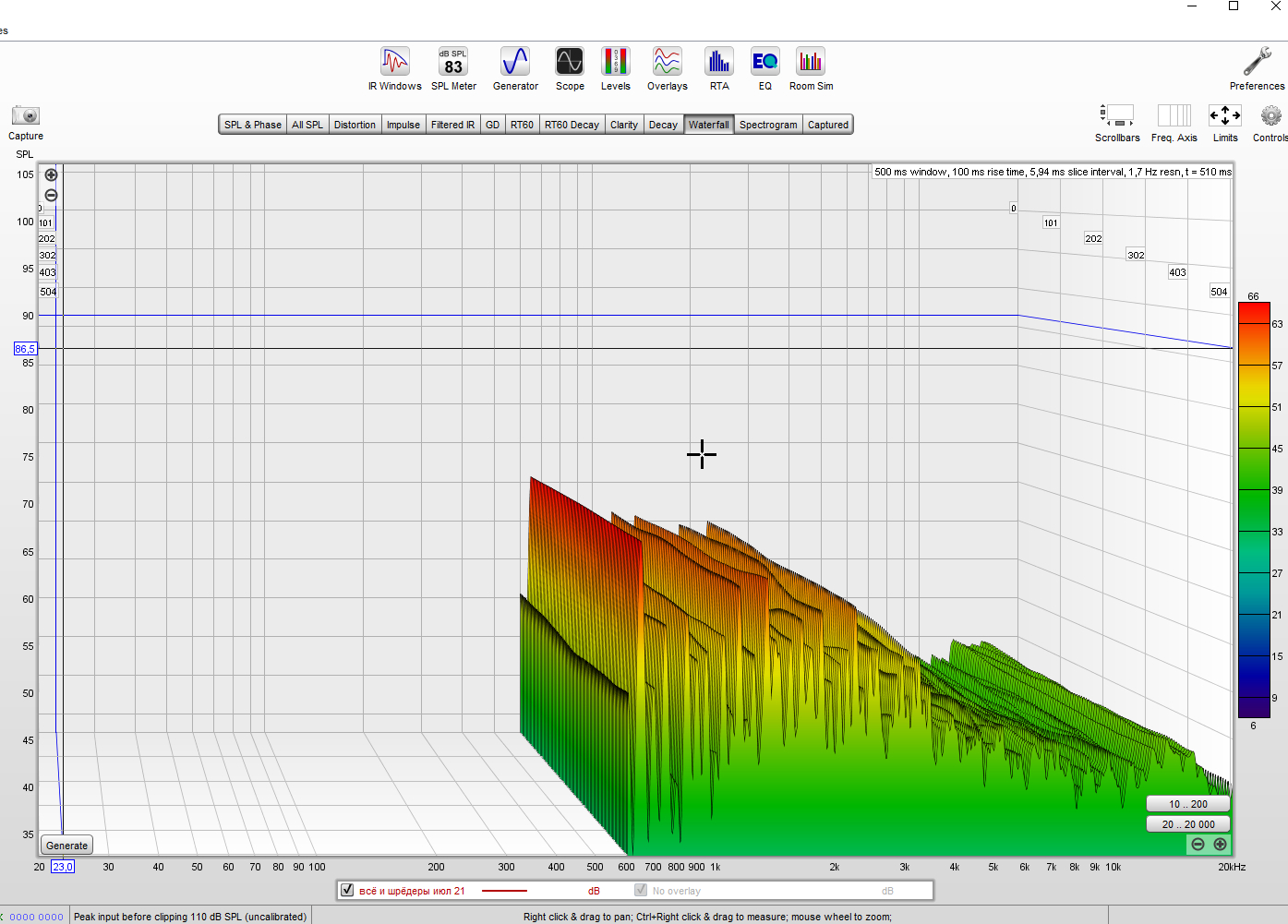
Task: Open the Overlays window
Action: click(667, 63)
